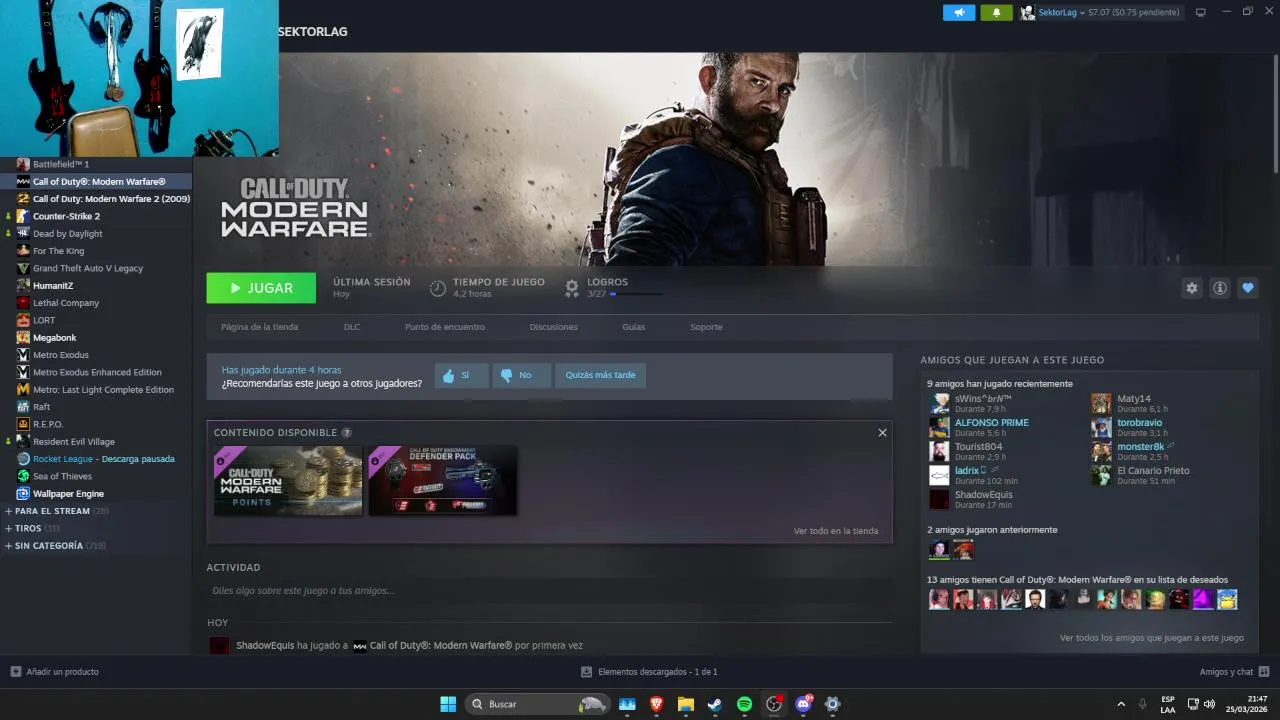This screenshot has width=1280, height=720.
Task: Click friend monster8k
Action: pyautogui.click(x=1140, y=447)
